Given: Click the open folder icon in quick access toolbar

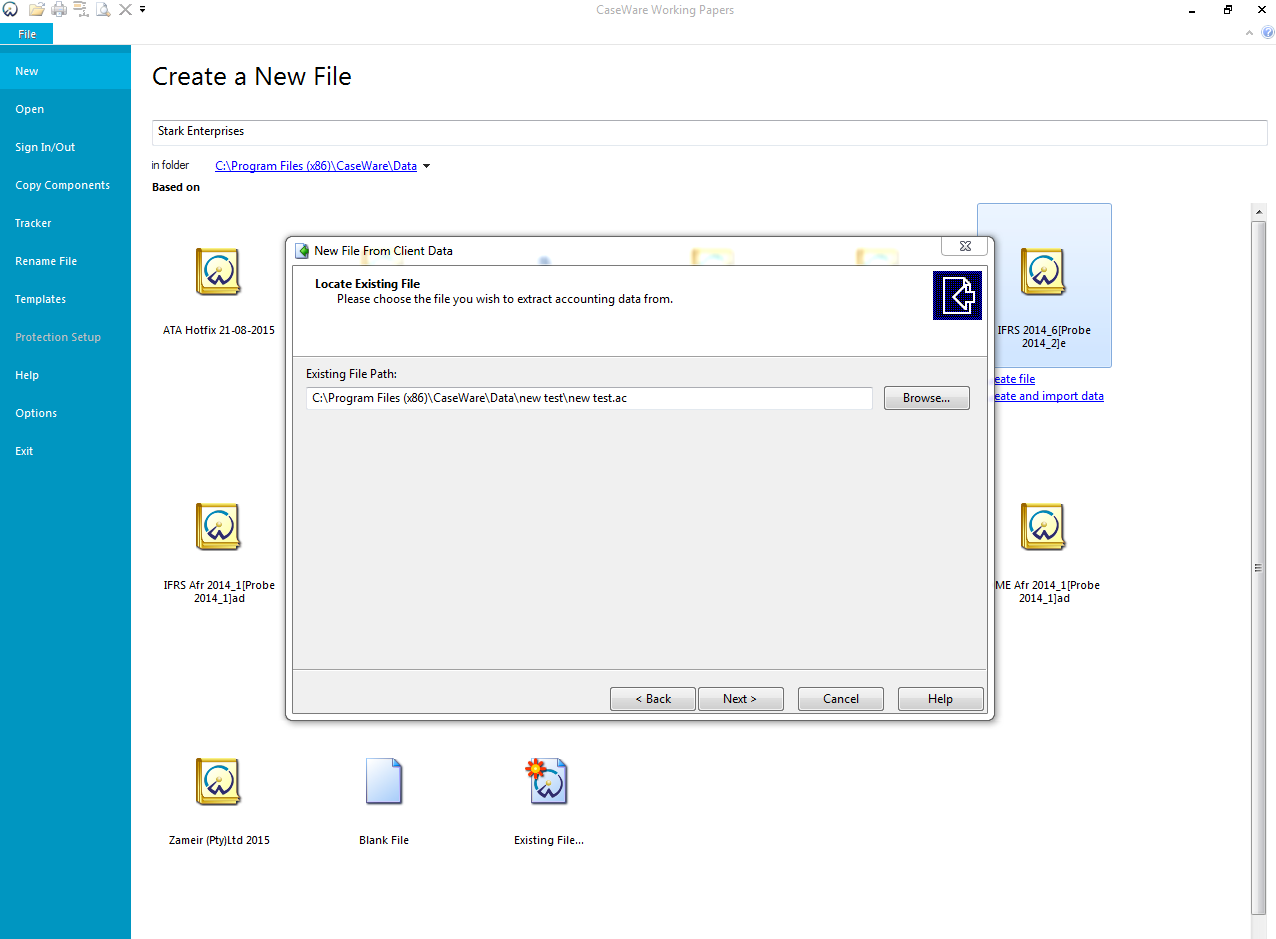Looking at the screenshot, I should (x=37, y=10).
